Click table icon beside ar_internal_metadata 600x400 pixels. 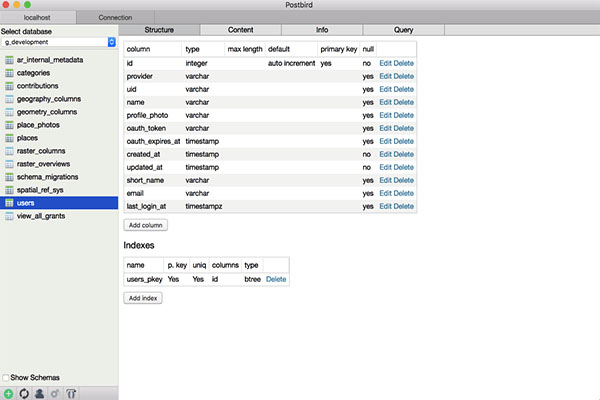[9, 60]
